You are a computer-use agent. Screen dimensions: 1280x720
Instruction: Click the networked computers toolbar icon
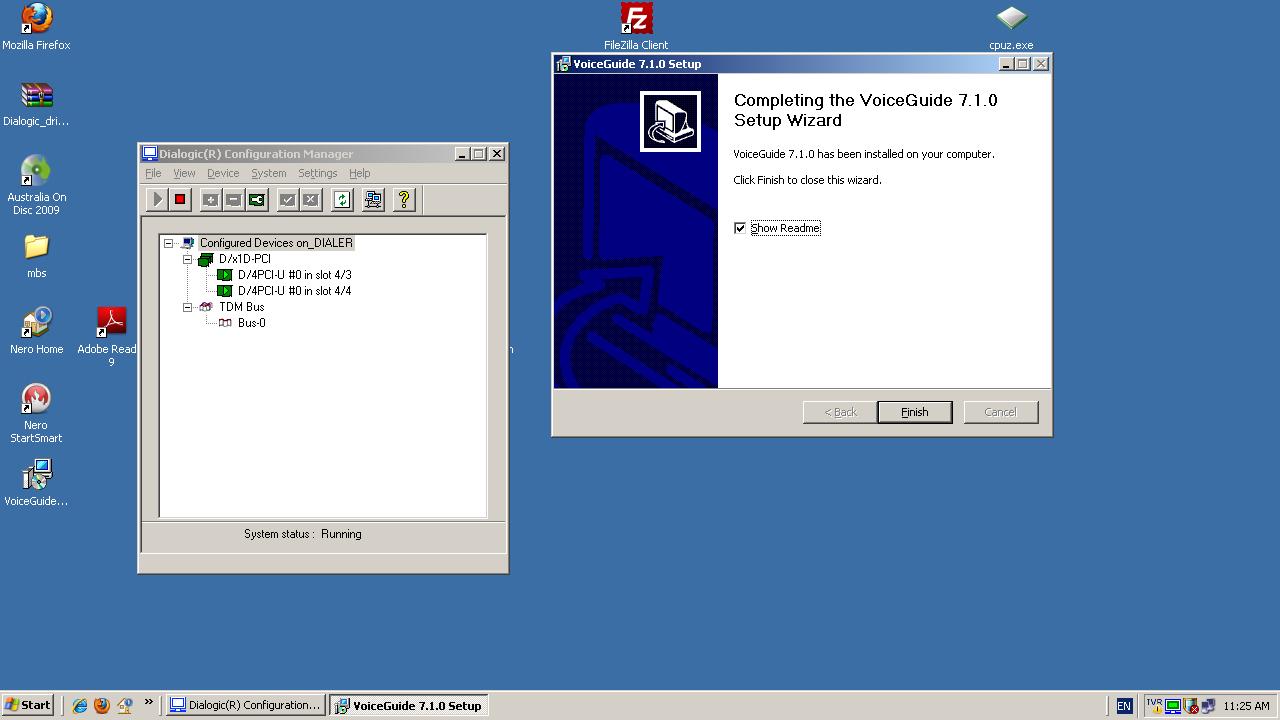[x=373, y=200]
